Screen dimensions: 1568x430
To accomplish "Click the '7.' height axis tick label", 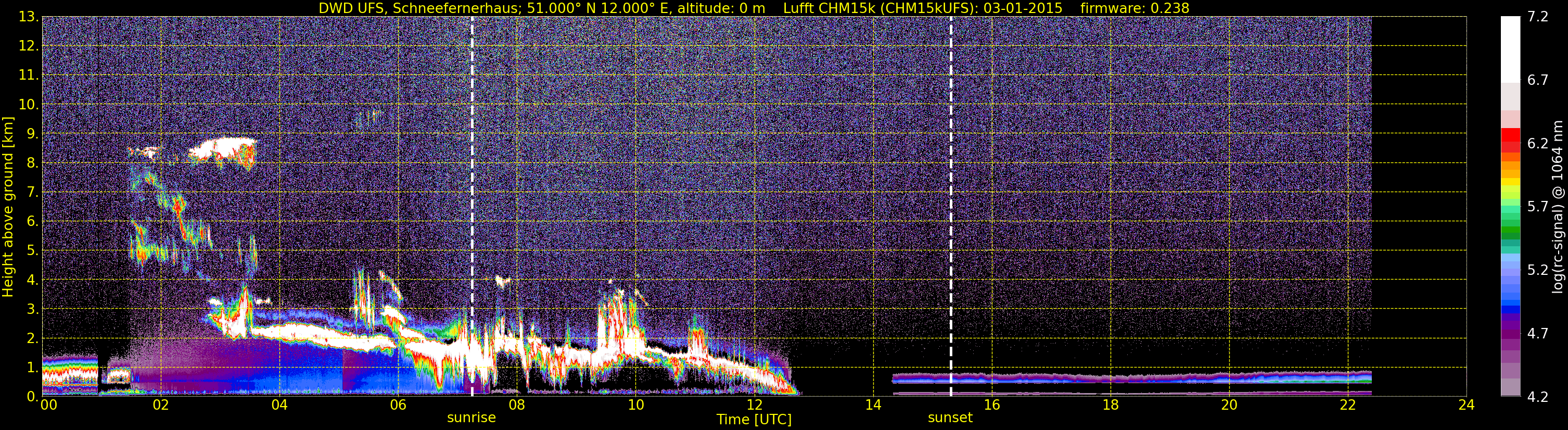I will pos(32,193).
